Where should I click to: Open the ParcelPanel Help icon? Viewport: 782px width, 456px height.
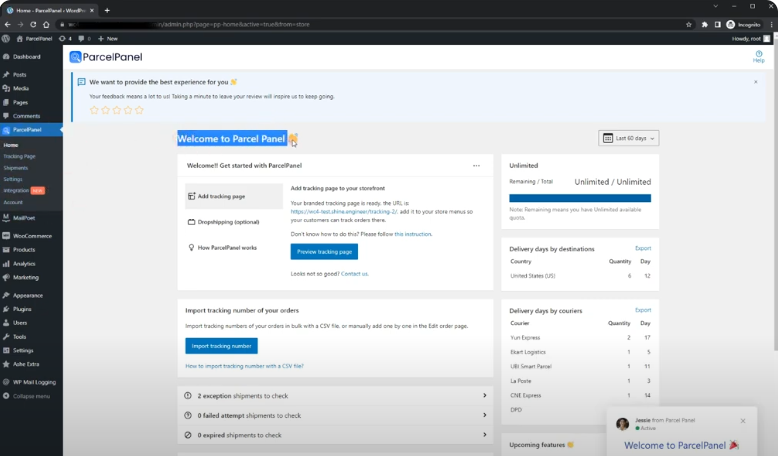point(759,56)
